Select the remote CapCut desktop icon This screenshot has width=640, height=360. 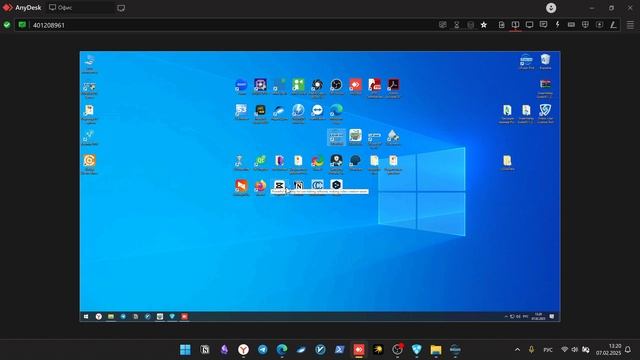click(x=279, y=187)
